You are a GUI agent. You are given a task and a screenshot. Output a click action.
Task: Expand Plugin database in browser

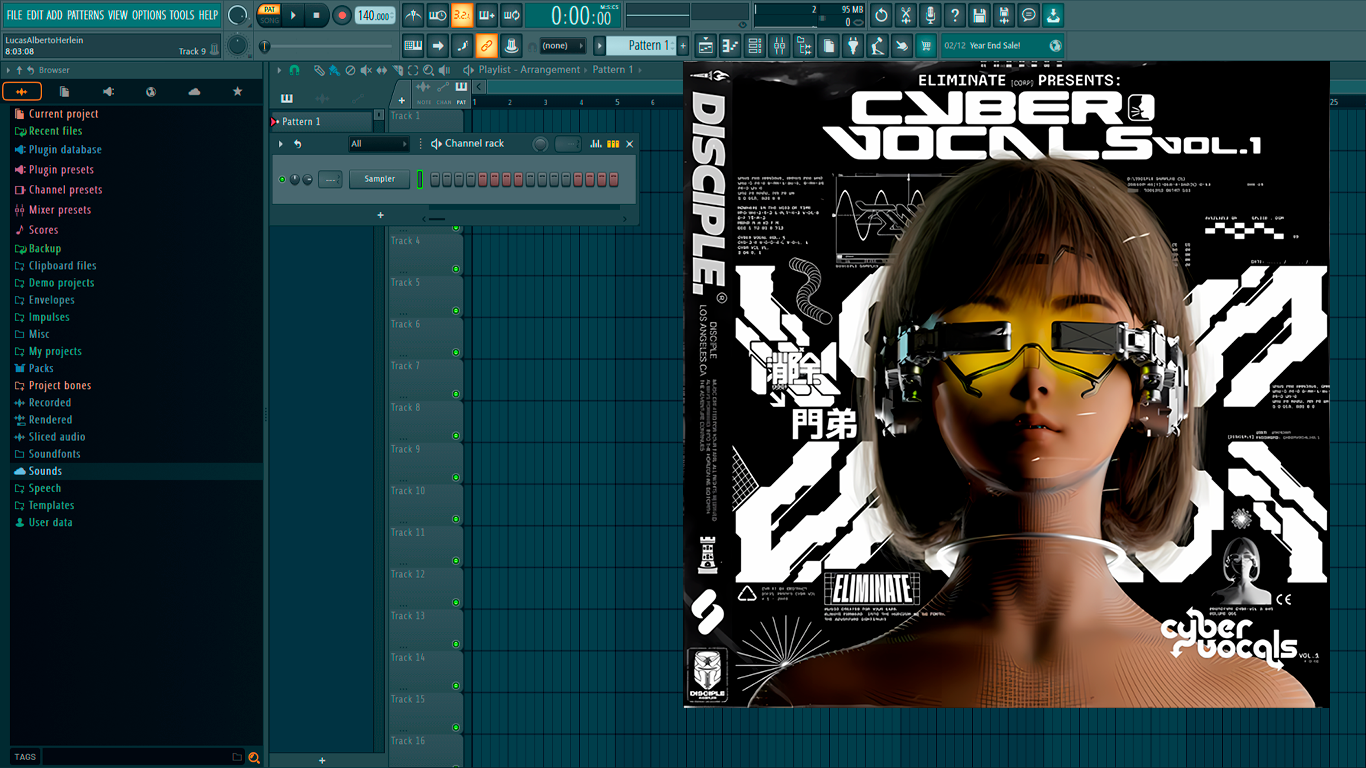[x=65, y=150]
